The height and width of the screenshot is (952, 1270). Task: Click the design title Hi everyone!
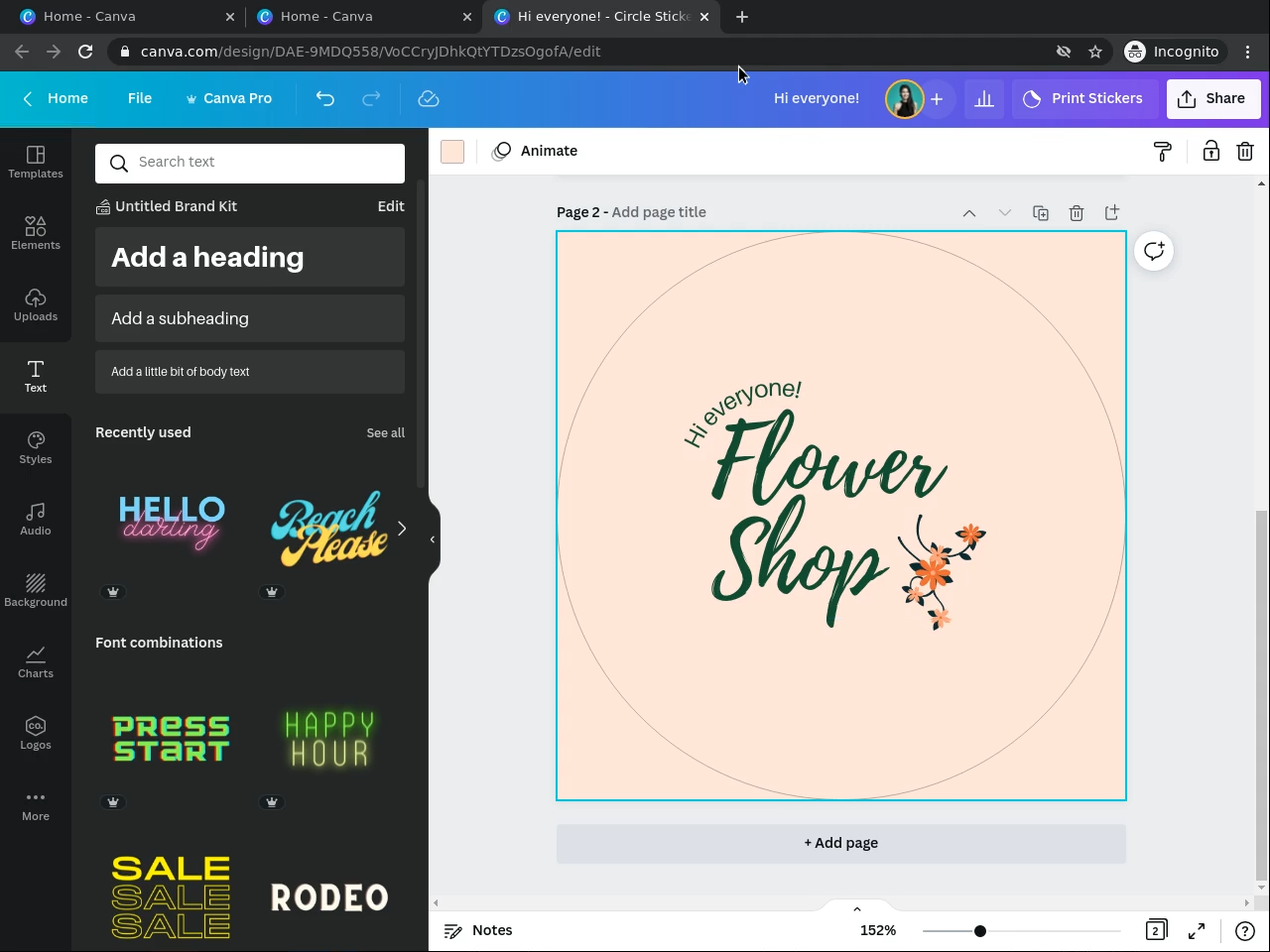click(x=817, y=98)
